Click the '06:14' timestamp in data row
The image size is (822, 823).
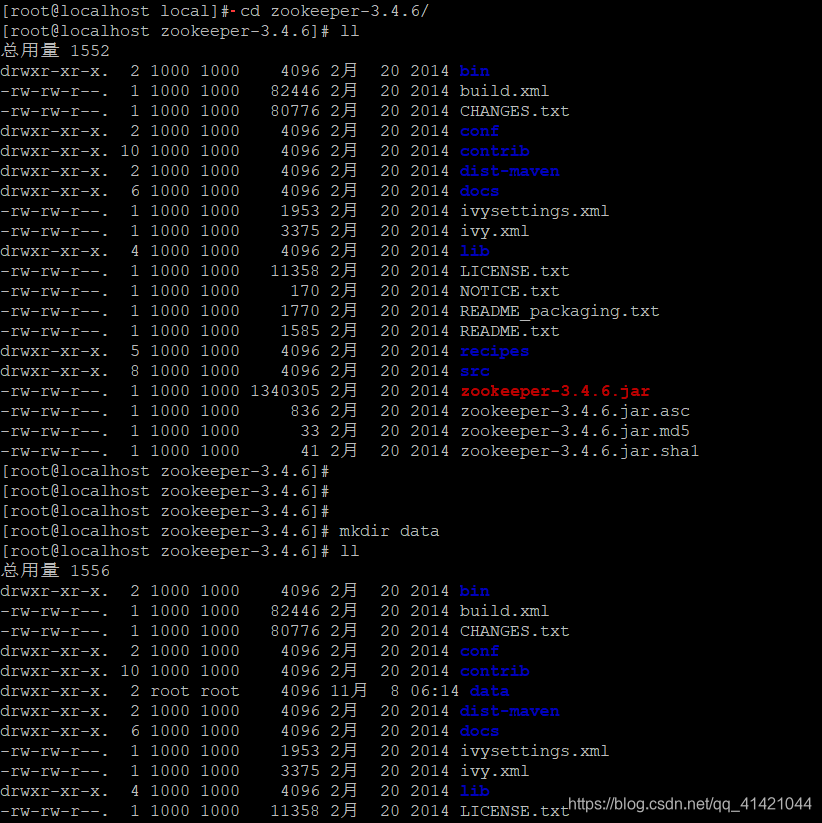(x=435, y=691)
